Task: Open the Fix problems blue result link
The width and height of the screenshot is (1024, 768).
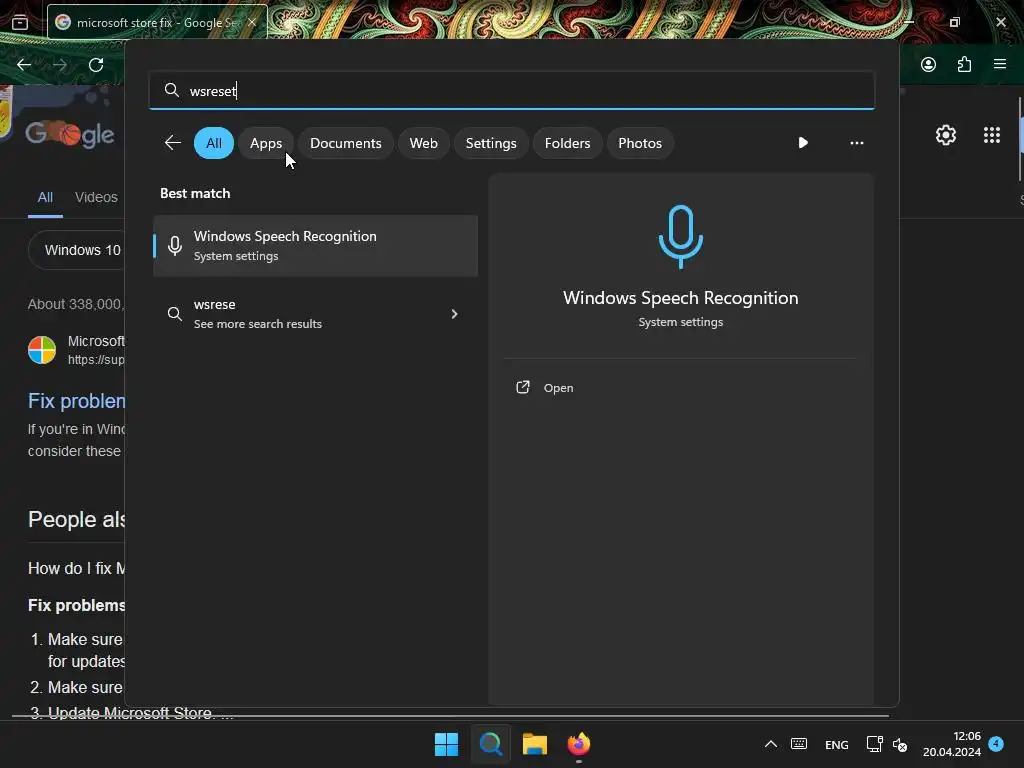Action: click(76, 400)
